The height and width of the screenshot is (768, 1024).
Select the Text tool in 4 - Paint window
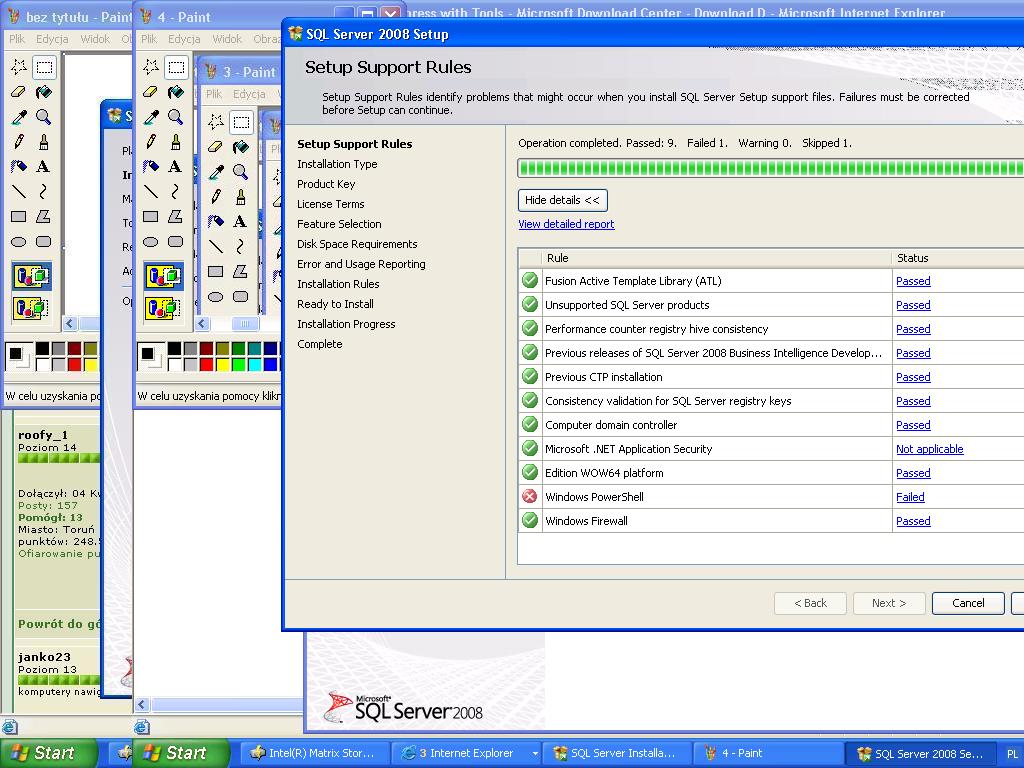coord(176,167)
